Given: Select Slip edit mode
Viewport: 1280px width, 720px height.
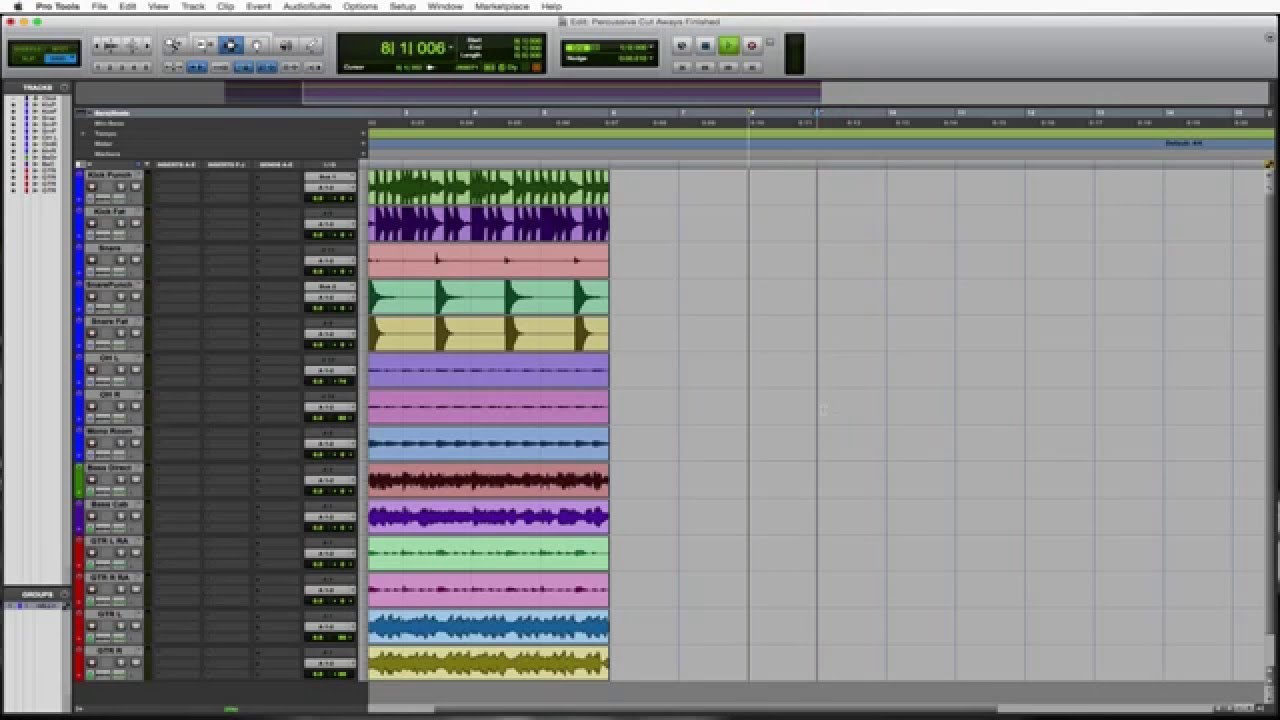Looking at the screenshot, I should [26, 59].
